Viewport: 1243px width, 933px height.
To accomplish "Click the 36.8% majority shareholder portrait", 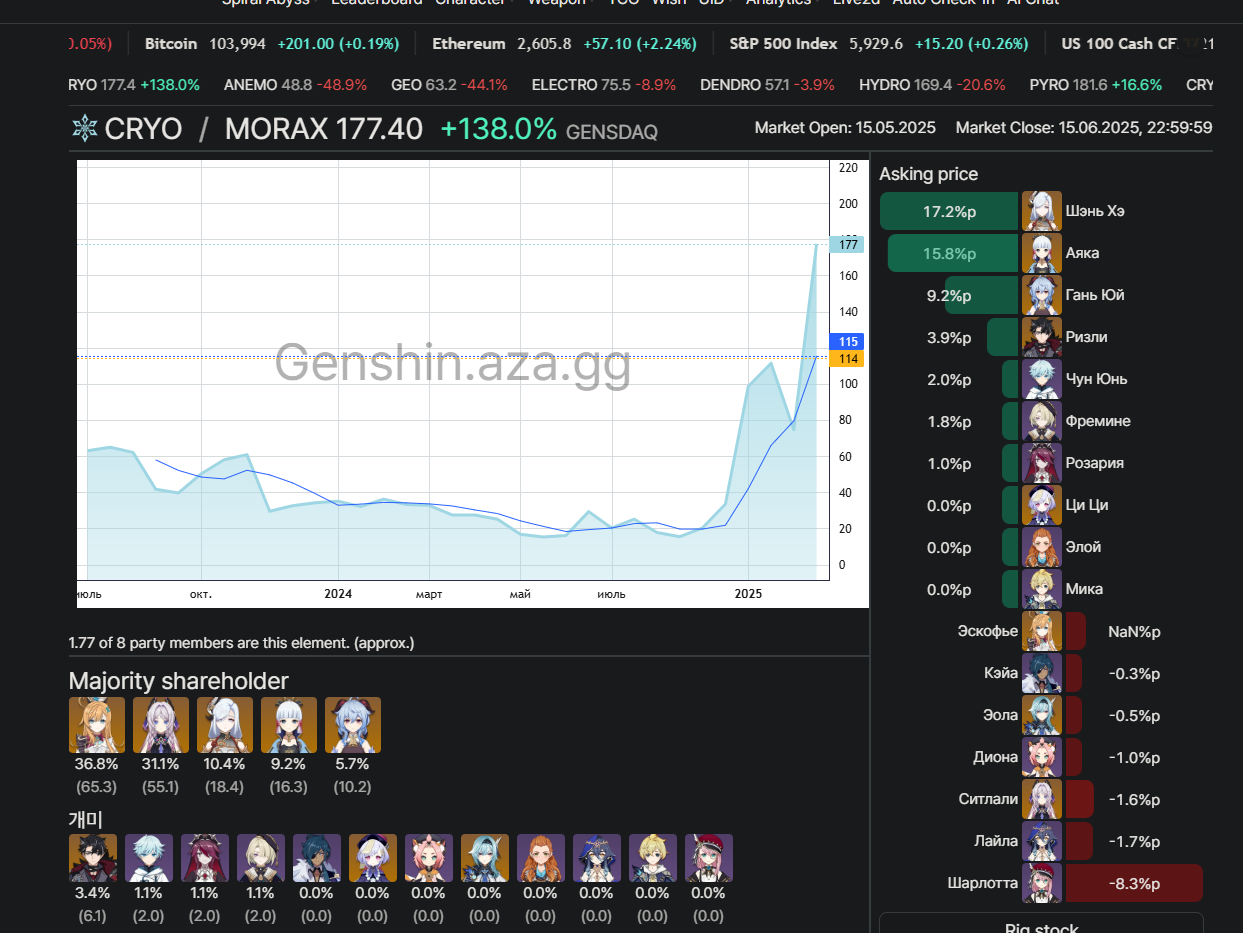I will tap(97, 725).
